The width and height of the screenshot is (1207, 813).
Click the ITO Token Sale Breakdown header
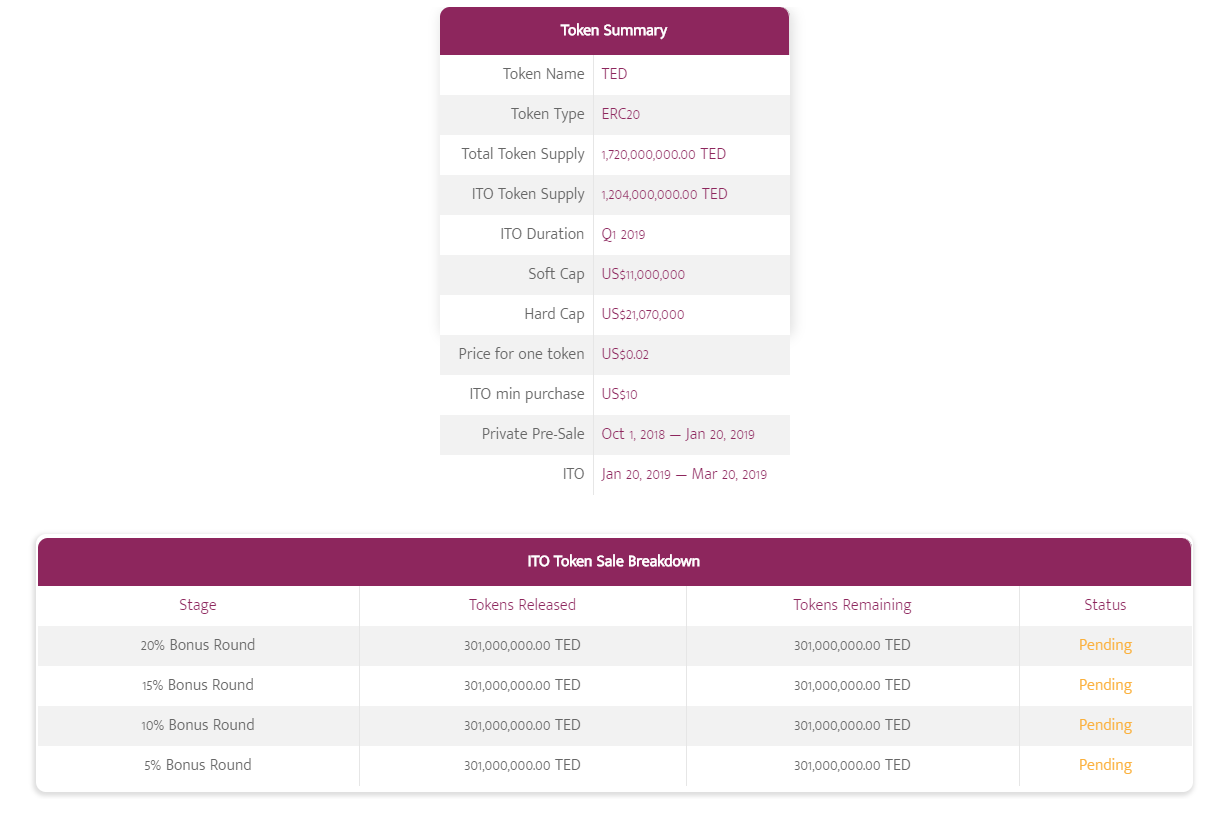click(x=614, y=561)
